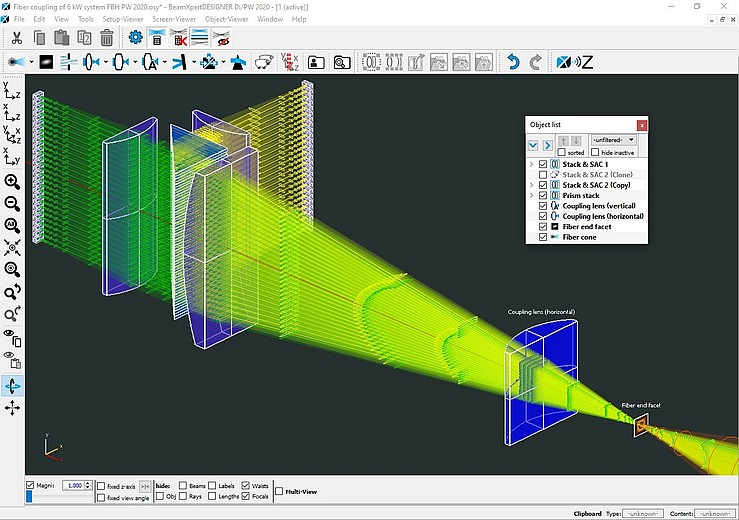Click the Undo arrow icon
Viewport: 739px width, 520px height.
tap(513, 62)
